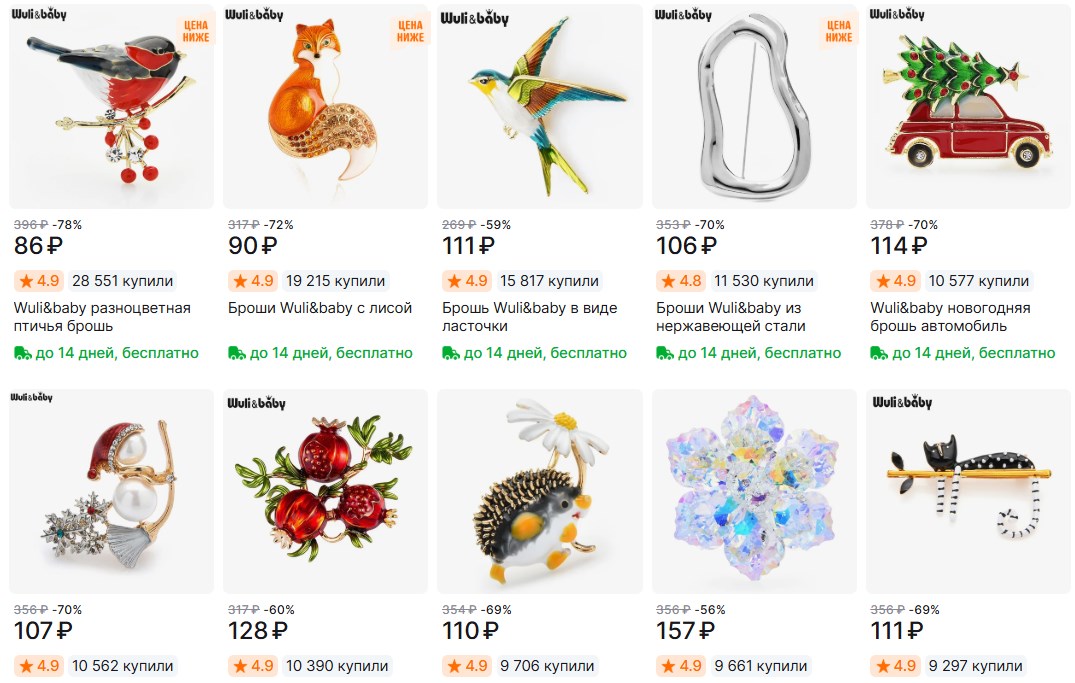Open 'Броши Wuli&baby с лисой' link
The image size is (1075, 683).
(x=319, y=308)
